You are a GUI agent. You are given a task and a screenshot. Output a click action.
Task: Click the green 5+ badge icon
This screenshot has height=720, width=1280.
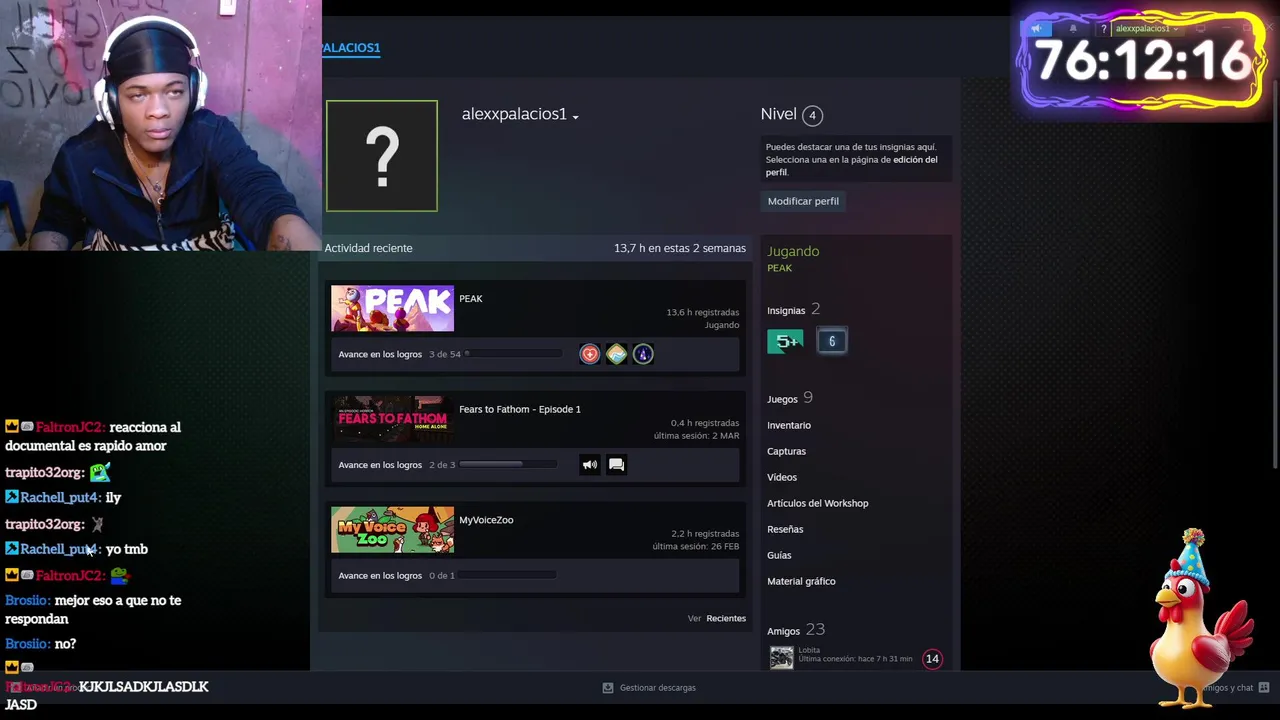point(785,341)
